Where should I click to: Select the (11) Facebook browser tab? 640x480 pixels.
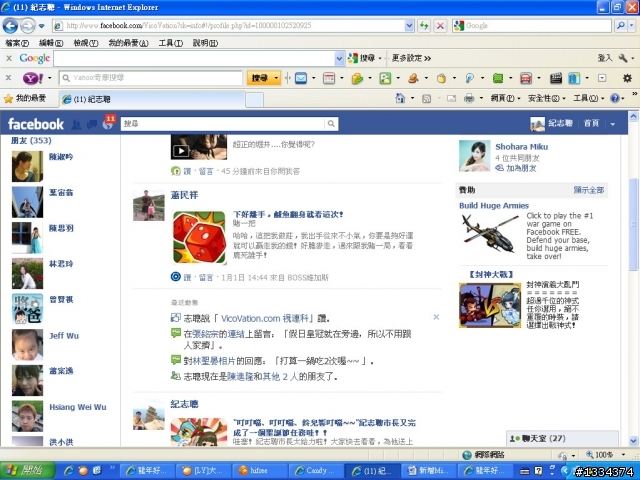(x=151, y=99)
